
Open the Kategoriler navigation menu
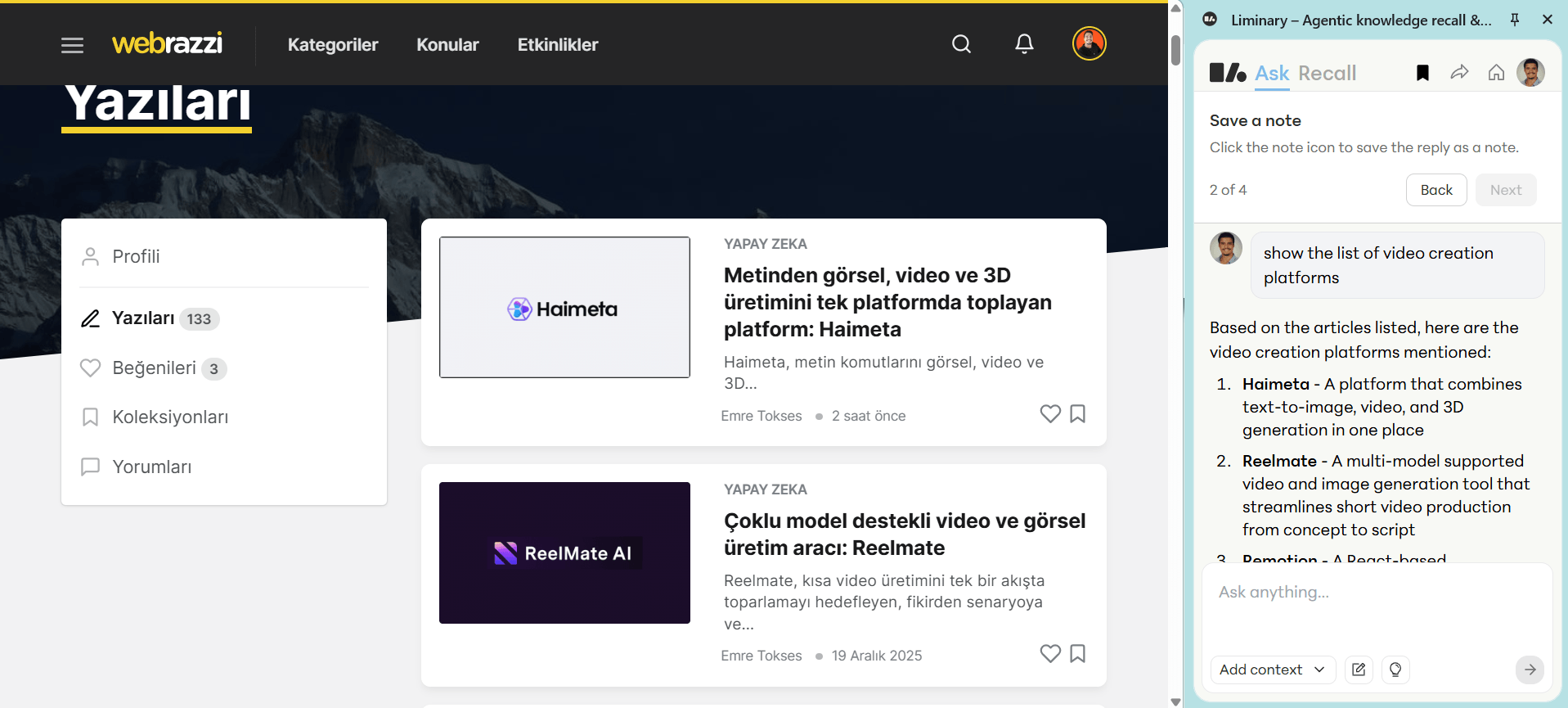[332, 45]
